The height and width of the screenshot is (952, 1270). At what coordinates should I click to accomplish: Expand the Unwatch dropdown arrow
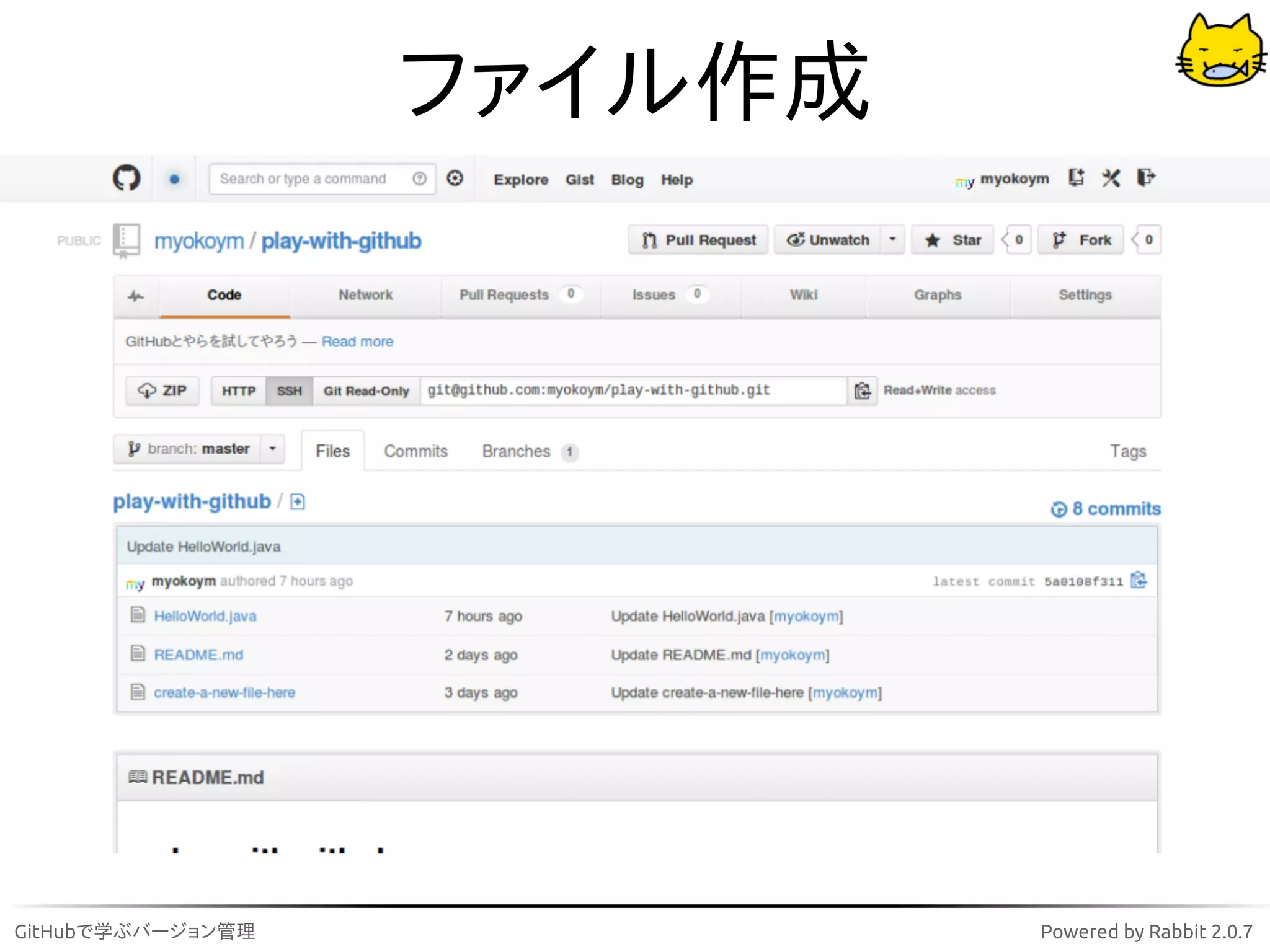[x=892, y=240]
